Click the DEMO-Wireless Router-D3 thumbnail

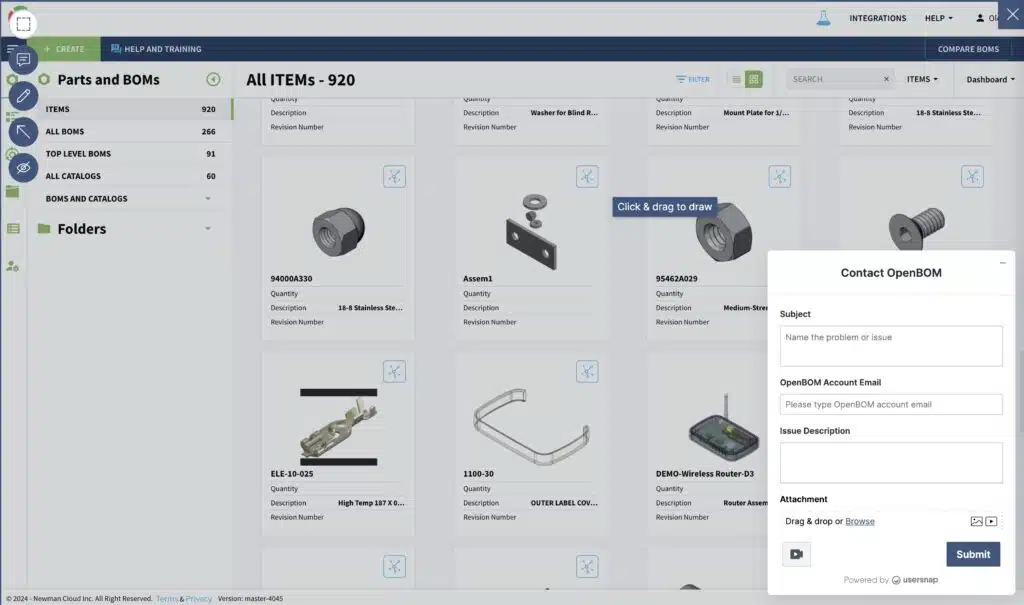pos(724,429)
